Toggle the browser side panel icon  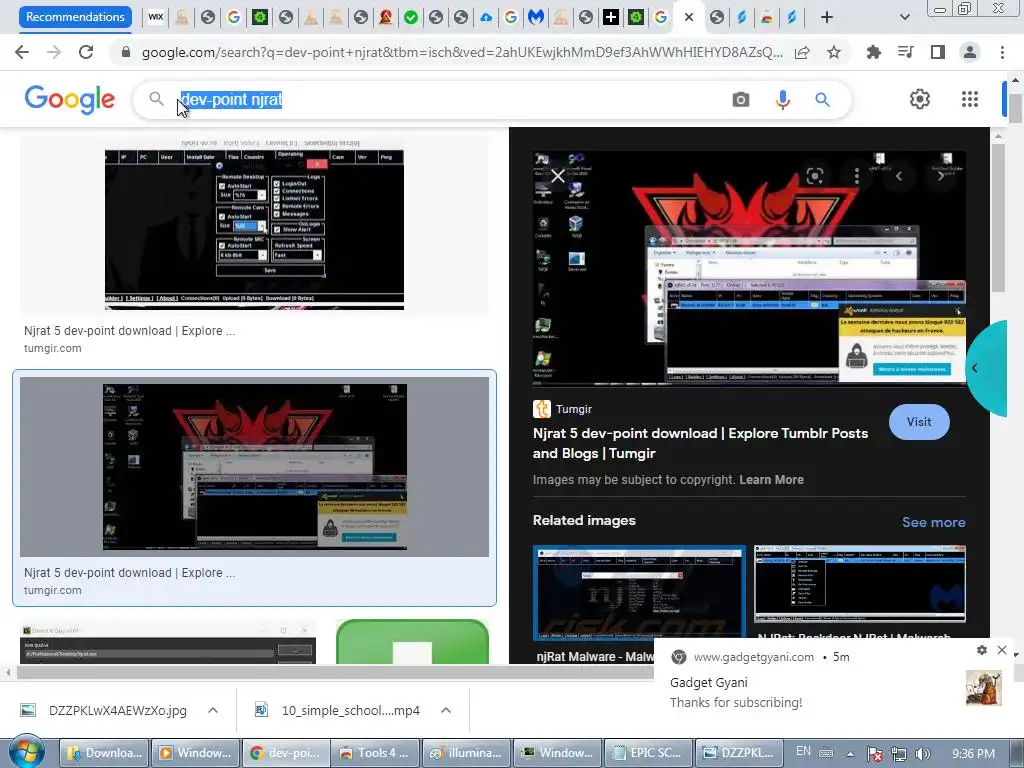tap(938, 52)
